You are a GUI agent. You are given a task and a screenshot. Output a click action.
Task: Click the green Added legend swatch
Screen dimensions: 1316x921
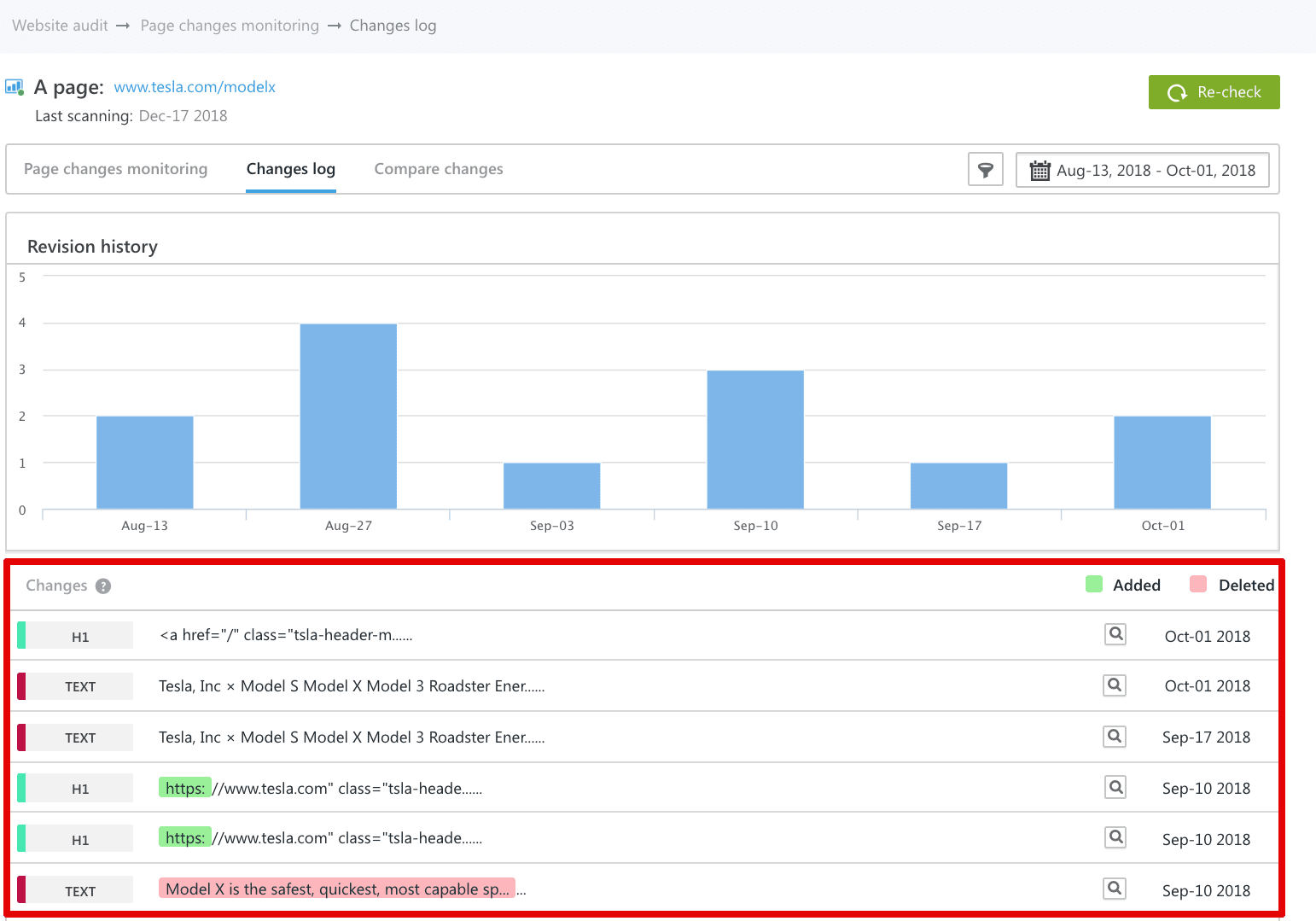click(x=1094, y=584)
